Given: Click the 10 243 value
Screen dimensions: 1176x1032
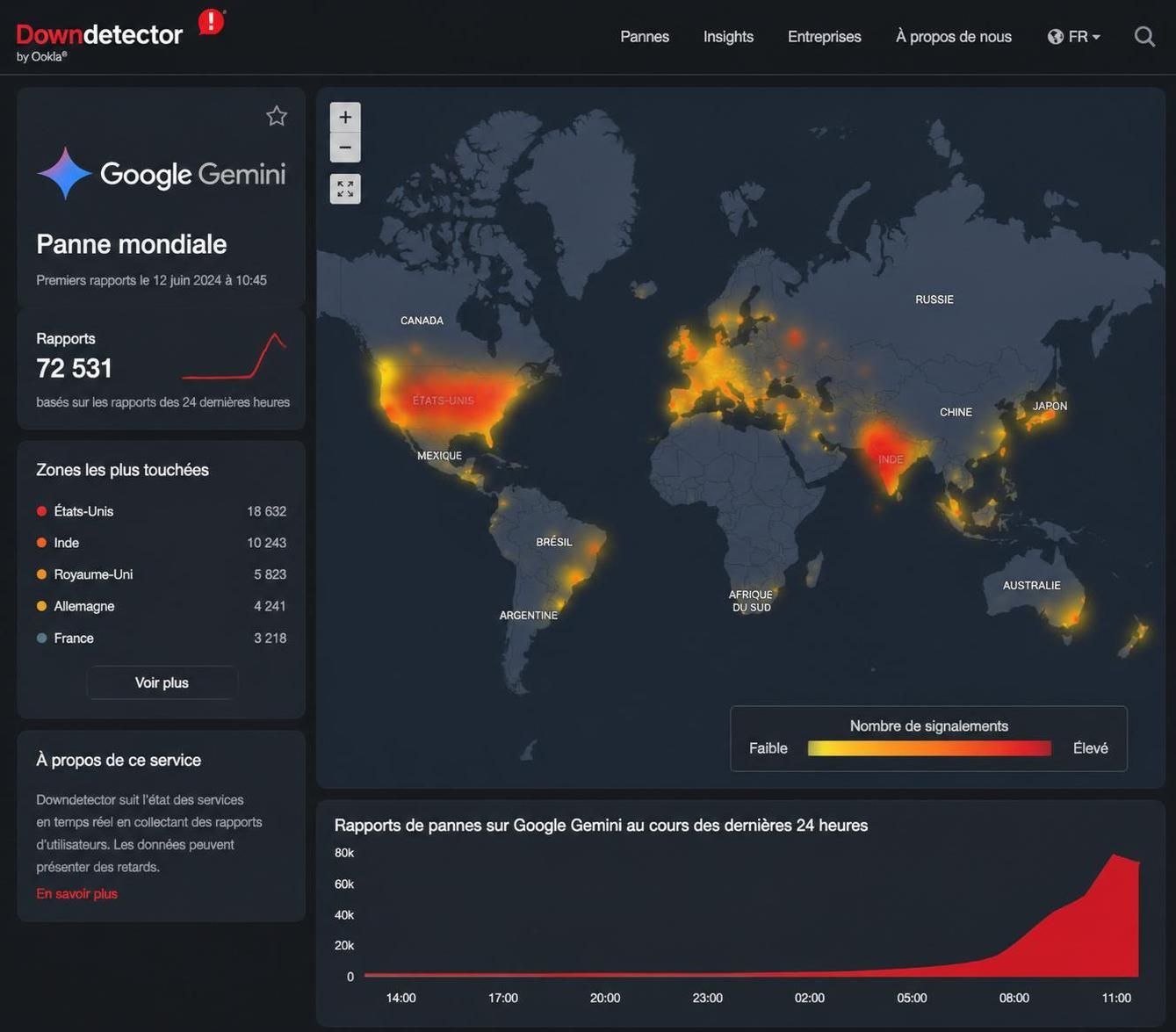Looking at the screenshot, I should point(266,543).
